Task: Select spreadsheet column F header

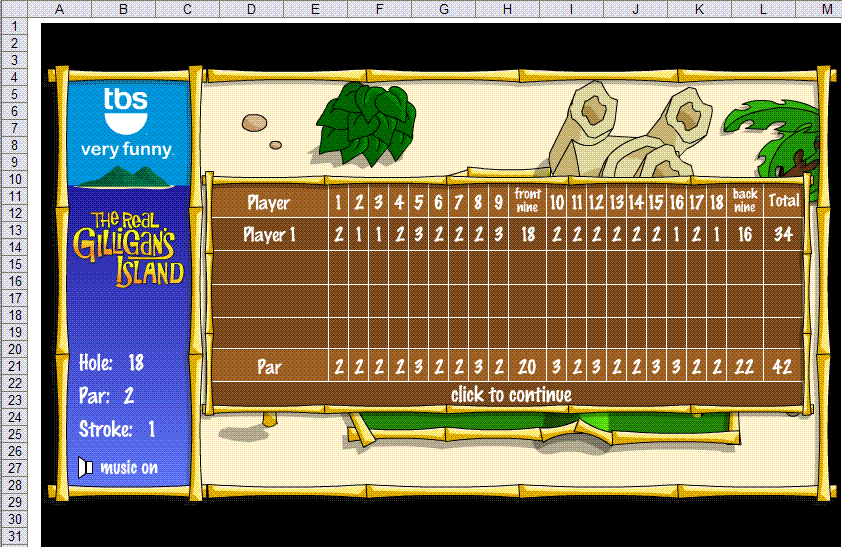Action: point(379,9)
